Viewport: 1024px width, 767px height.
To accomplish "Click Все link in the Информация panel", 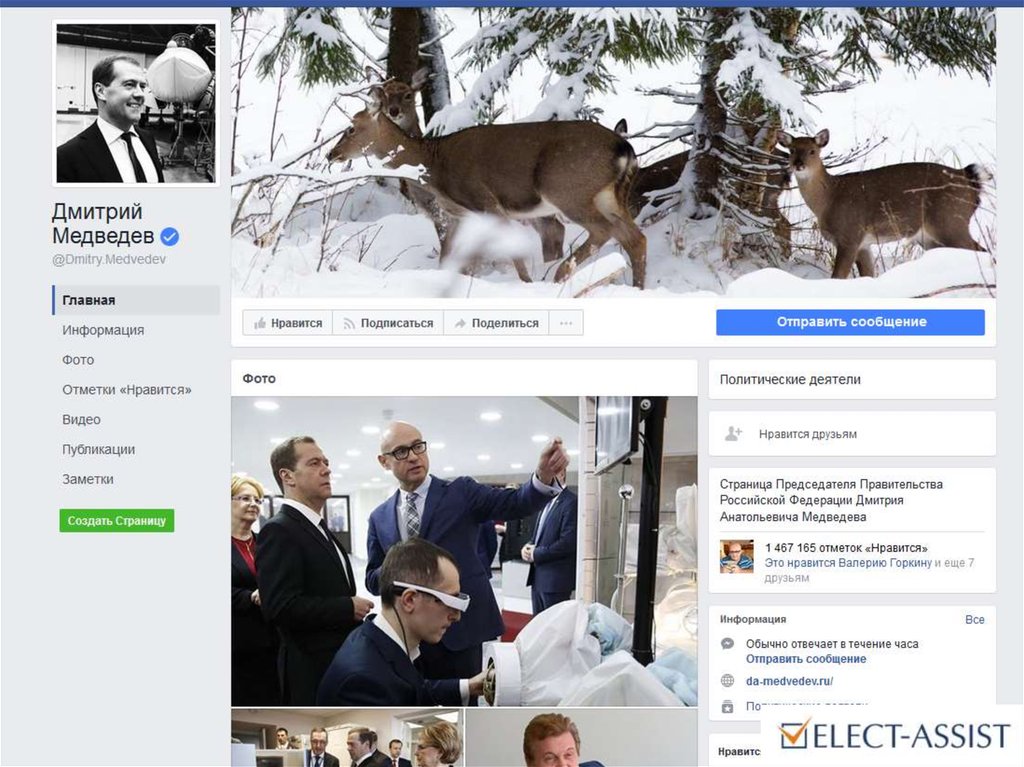I will click(975, 620).
